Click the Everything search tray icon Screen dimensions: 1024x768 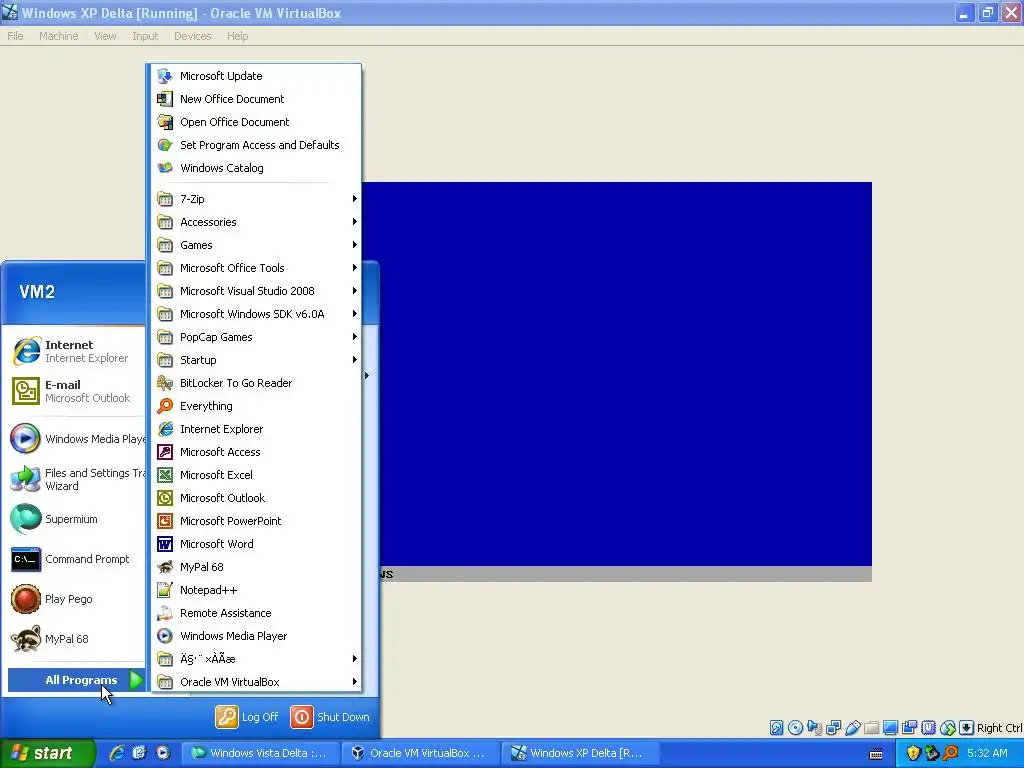click(951, 753)
